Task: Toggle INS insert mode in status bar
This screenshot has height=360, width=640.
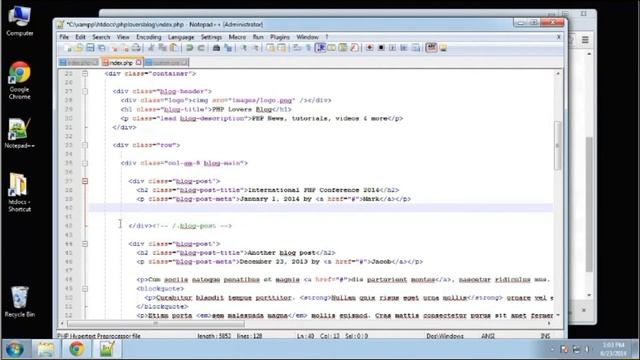Action: 545,336
